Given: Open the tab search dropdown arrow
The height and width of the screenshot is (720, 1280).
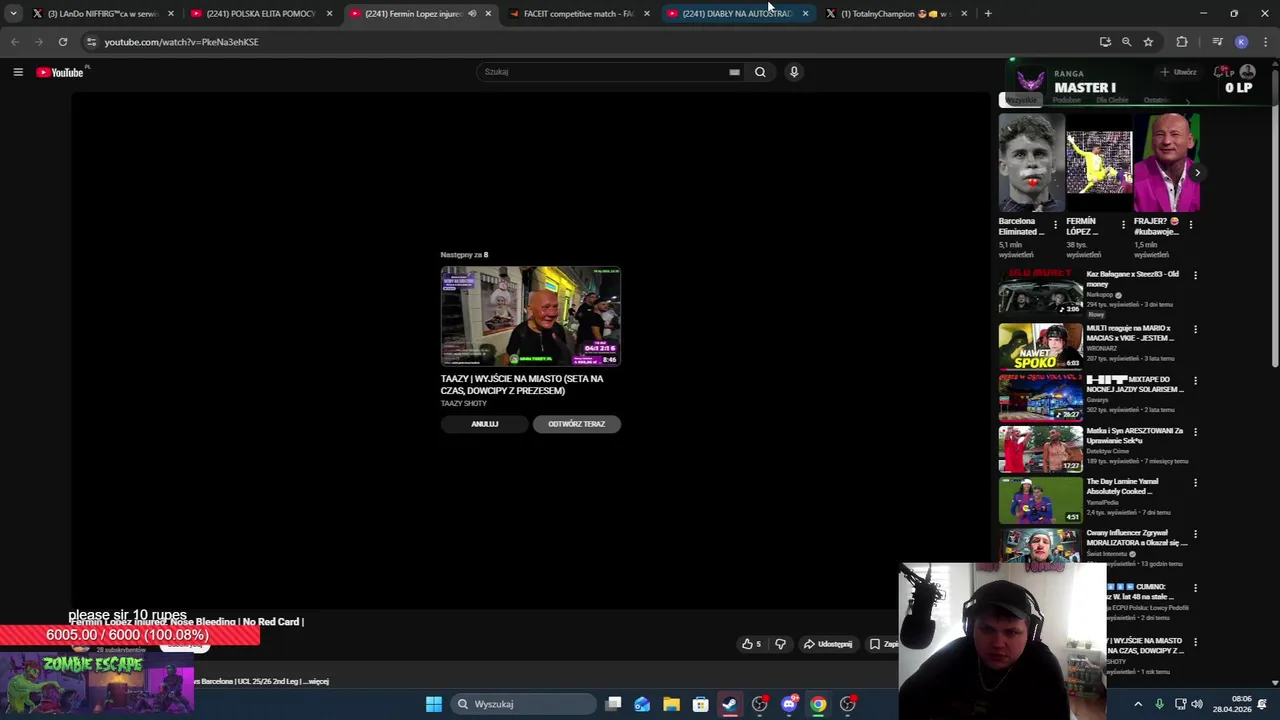Looking at the screenshot, I should click(13, 14).
